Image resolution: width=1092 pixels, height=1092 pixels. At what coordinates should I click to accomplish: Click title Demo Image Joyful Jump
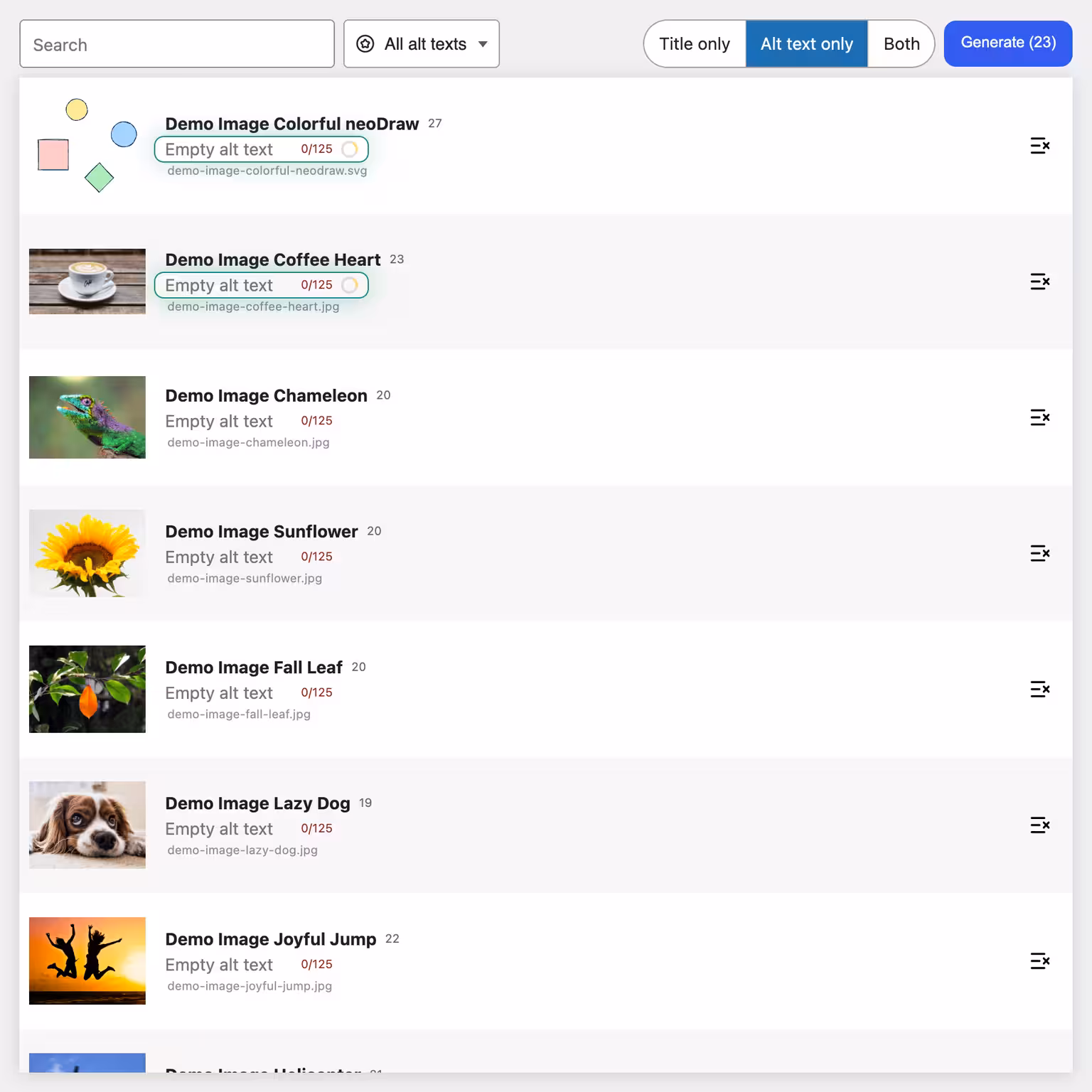[x=271, y=939]
